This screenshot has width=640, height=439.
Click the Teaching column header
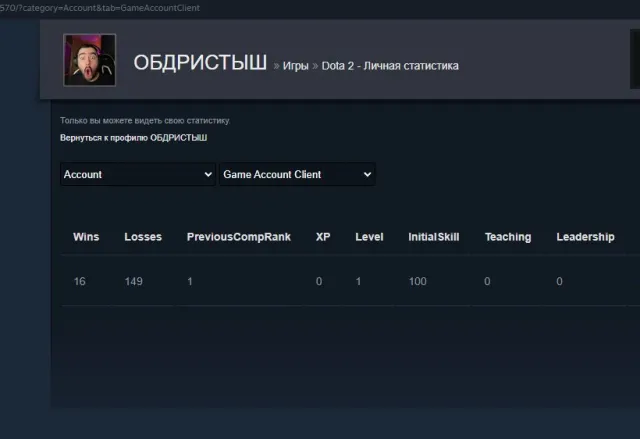508,237
